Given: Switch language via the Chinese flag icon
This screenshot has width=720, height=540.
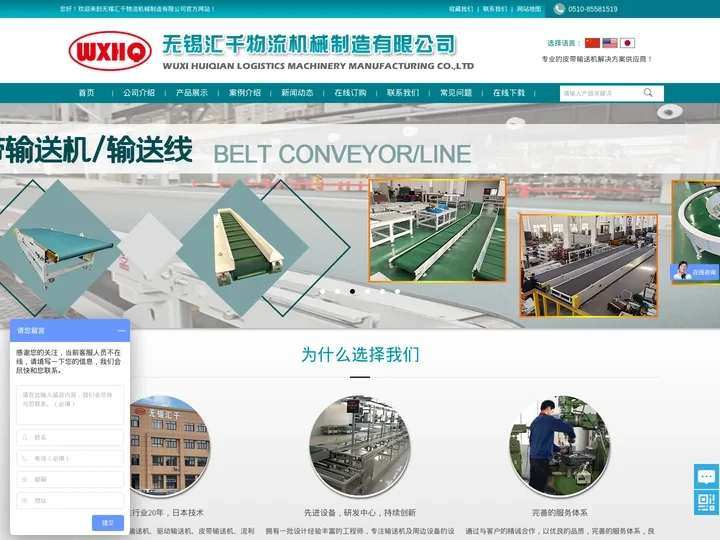Looking at the screenshot, I should point(592,43).
